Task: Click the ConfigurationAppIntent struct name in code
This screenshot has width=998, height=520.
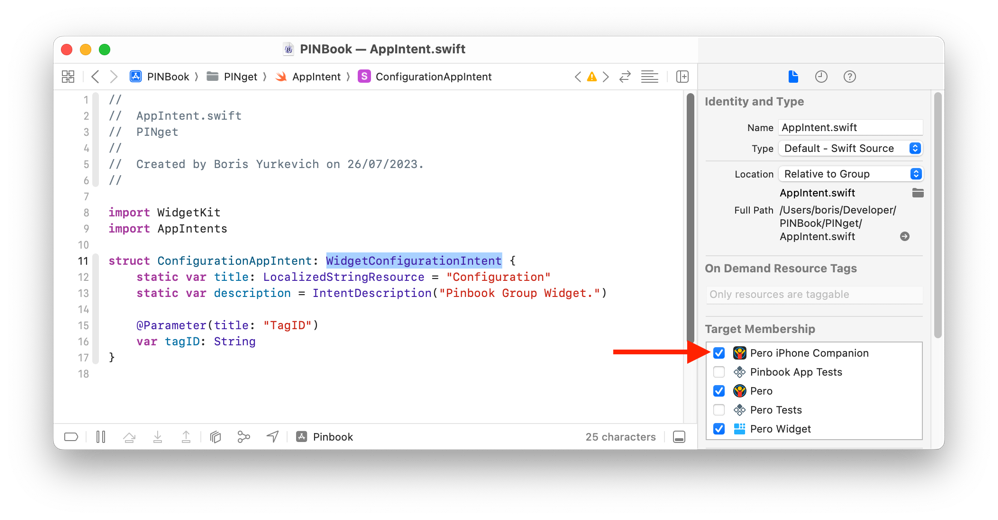Action: [234, 261]
